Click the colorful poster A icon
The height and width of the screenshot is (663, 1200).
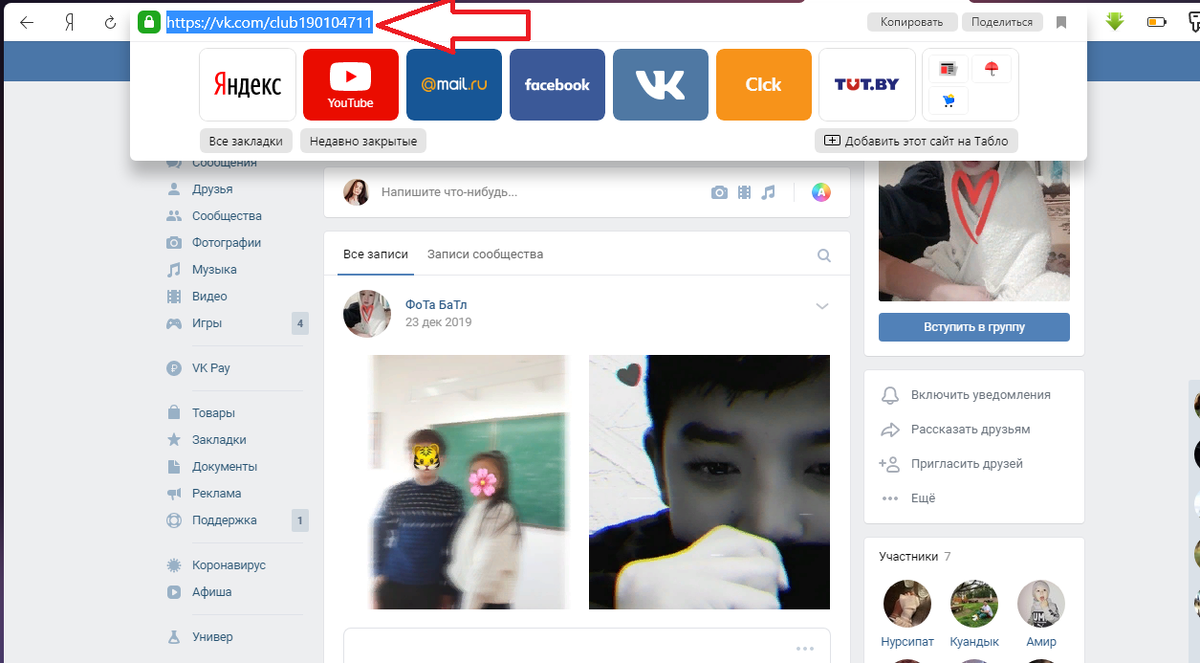point(821,192)
